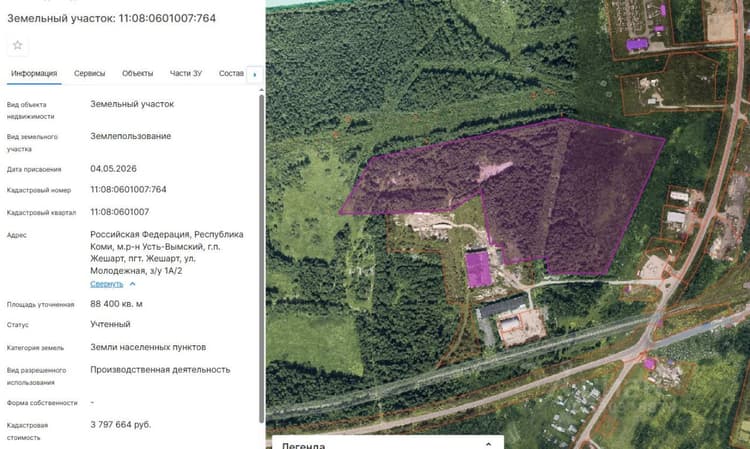Viewport: 750px width, 449px height.
Task: Open the Объекты tab
Action: click(137, 74)
